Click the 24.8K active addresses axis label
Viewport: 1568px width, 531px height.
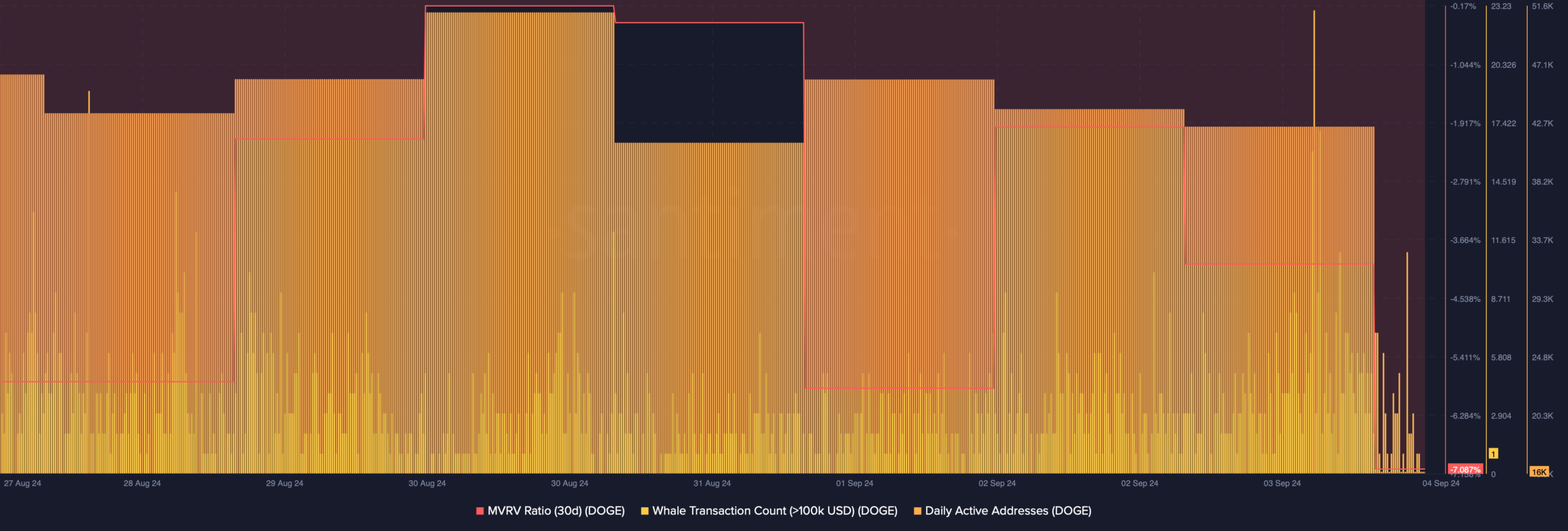[1542, 357]
